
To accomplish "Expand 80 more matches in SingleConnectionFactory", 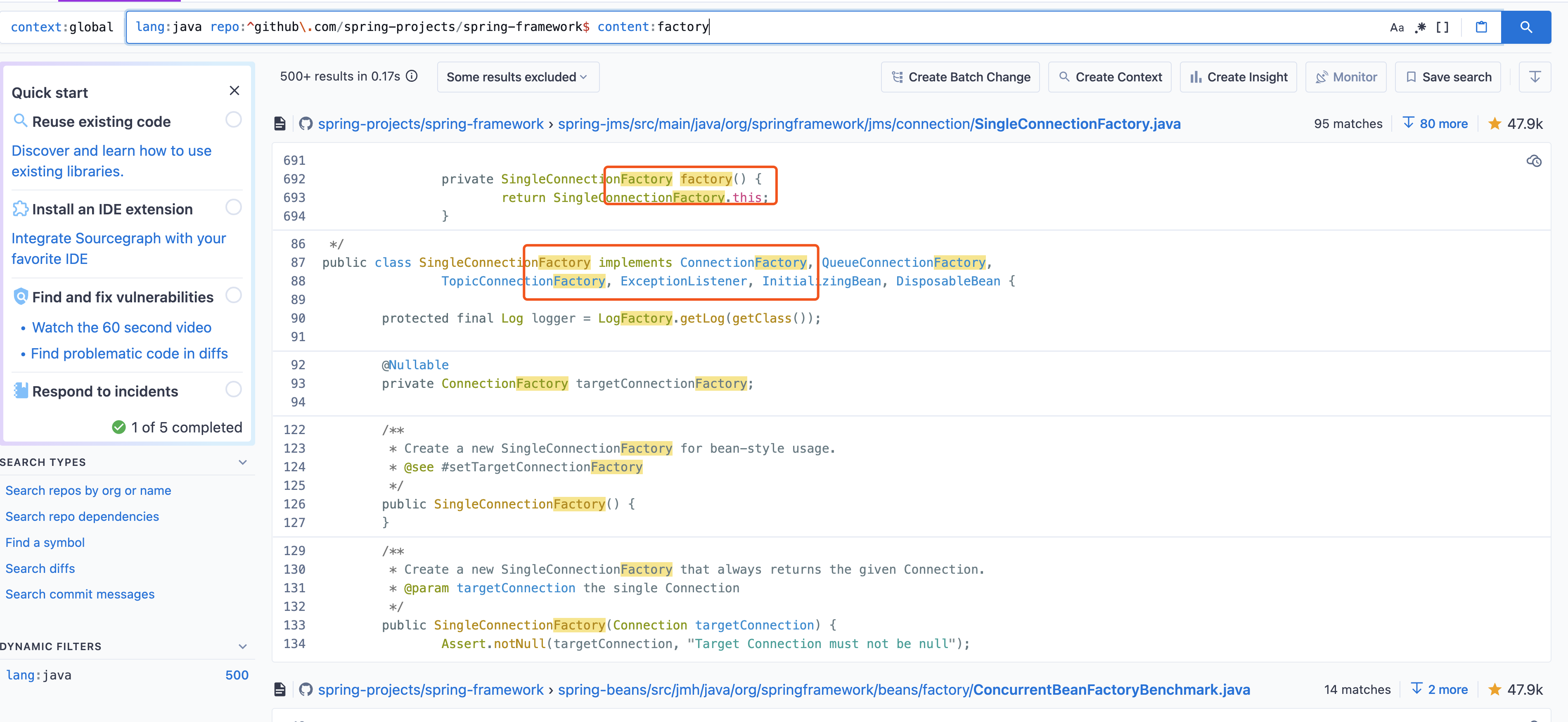I will tap(1435, 123).
